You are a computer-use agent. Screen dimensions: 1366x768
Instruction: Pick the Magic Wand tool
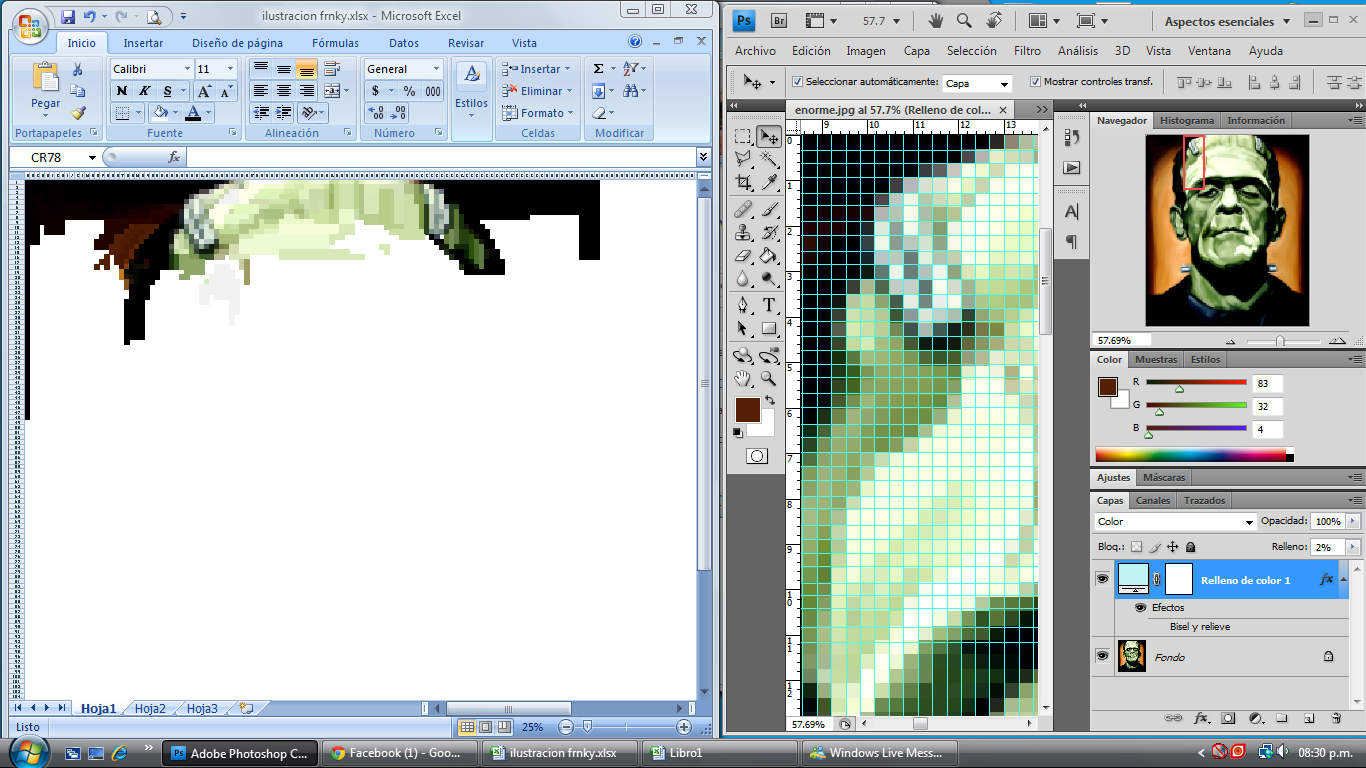click(x=769, y=159)
